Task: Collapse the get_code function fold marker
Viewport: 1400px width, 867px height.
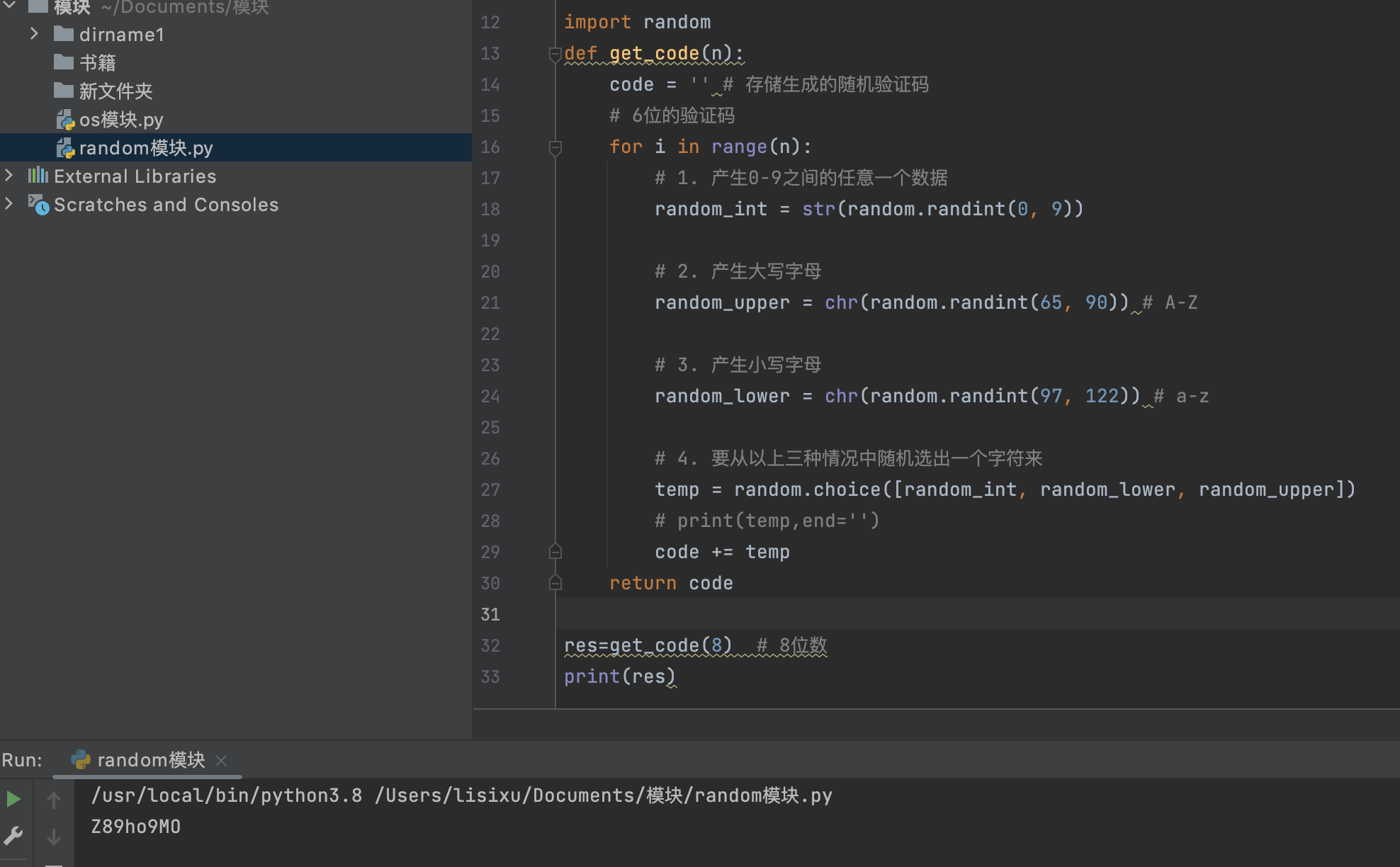Action: point(555,54)
